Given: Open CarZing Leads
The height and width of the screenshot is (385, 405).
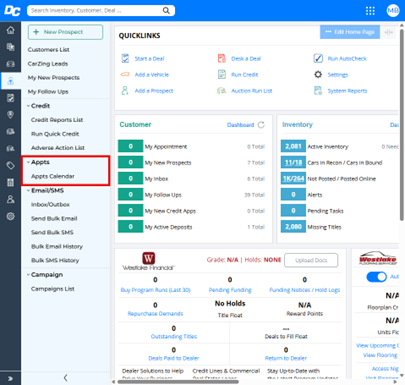Looking at the screenshot, I should point(48,64).
